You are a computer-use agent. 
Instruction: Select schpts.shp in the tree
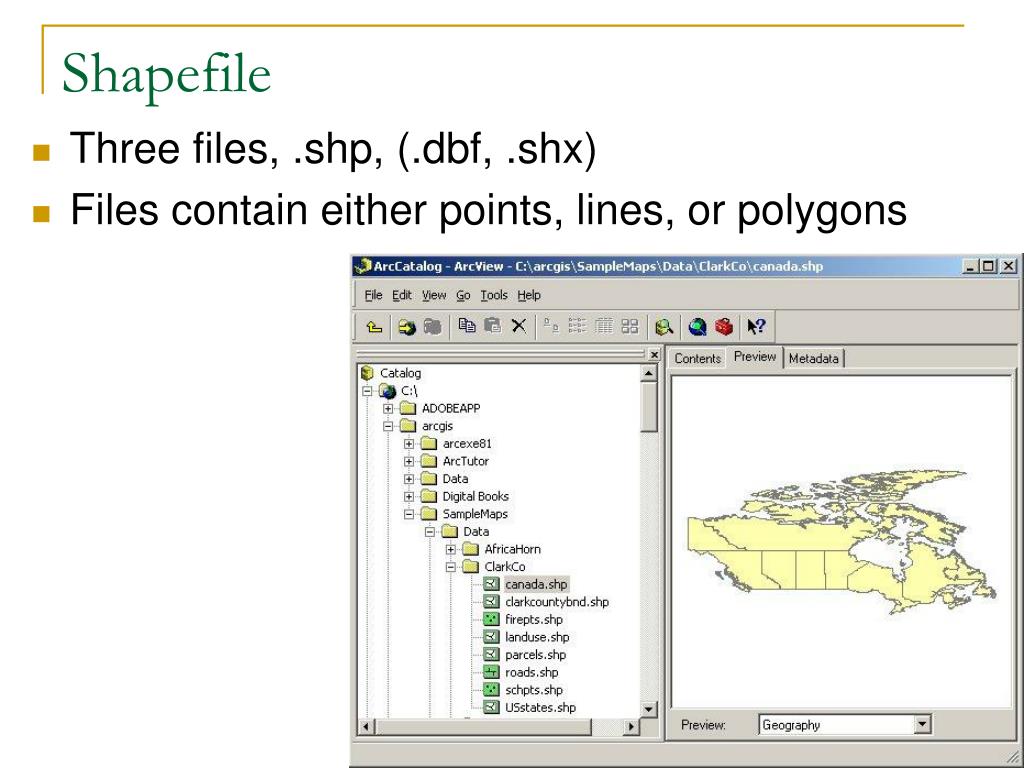534,690
